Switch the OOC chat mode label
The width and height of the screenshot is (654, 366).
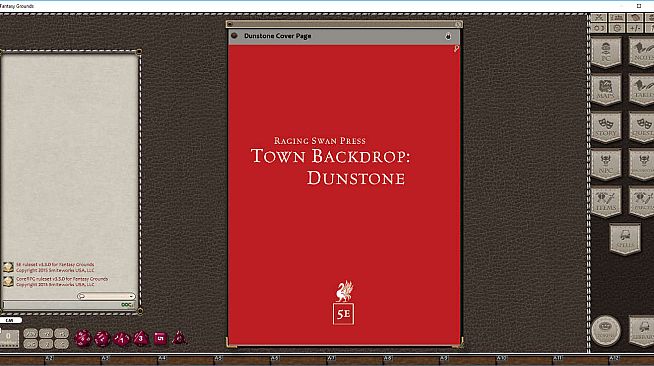126,305
